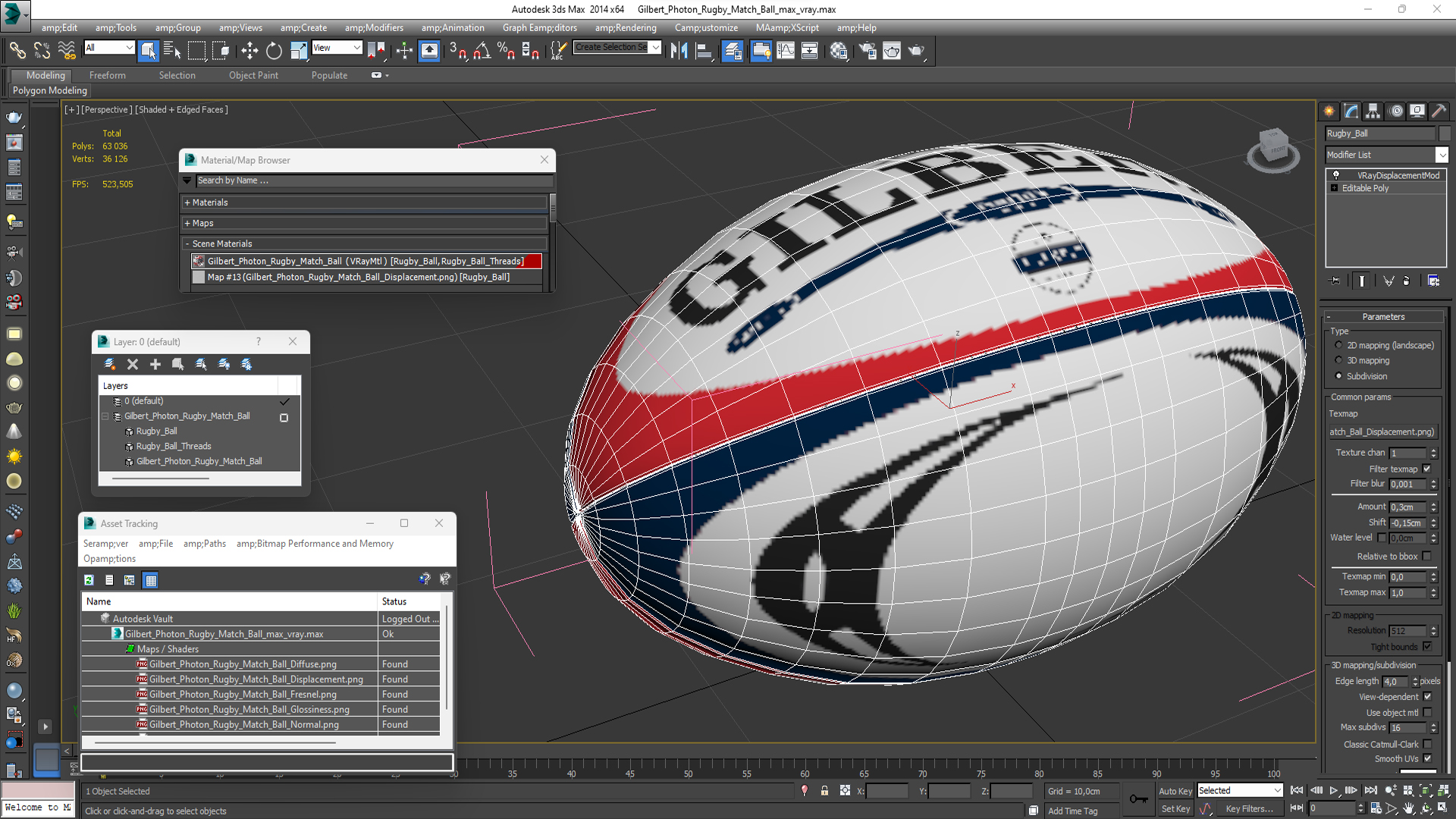Click the Select and Move tool

(x=249, y=51)
